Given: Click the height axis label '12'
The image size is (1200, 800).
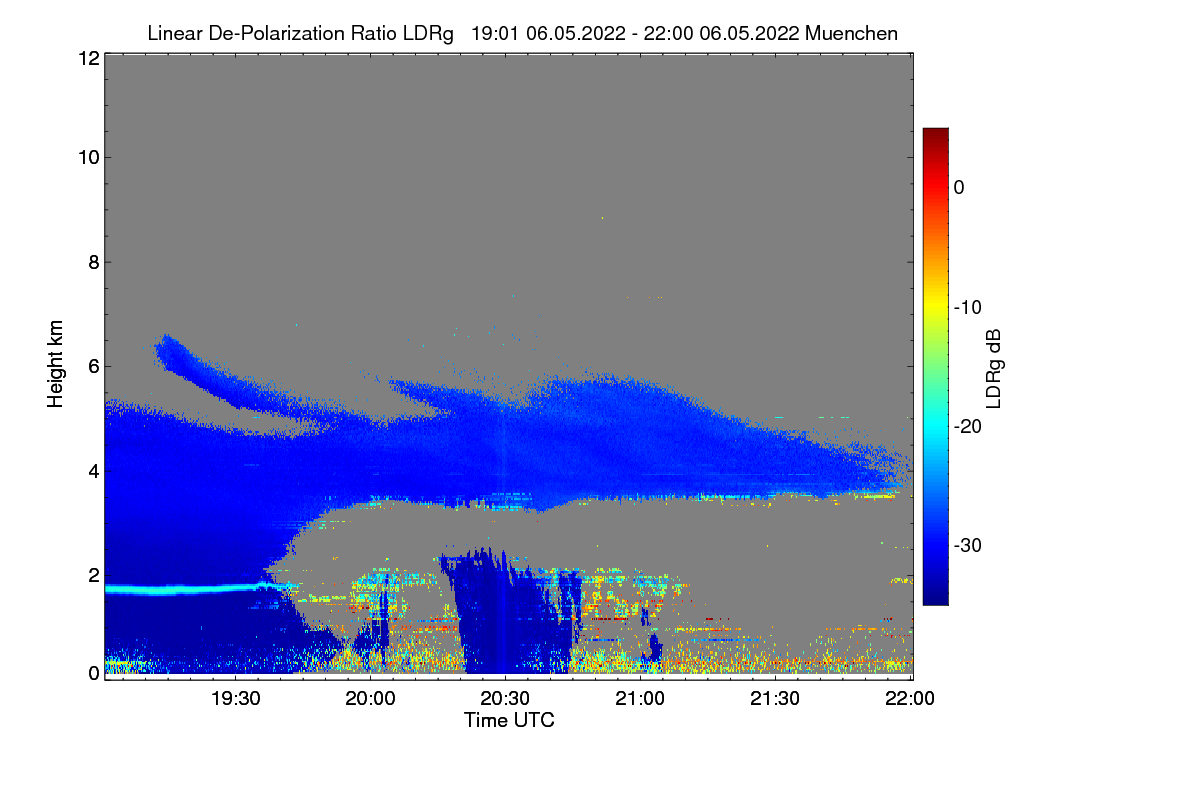Looking at the screenshot, I should [87, 58].
